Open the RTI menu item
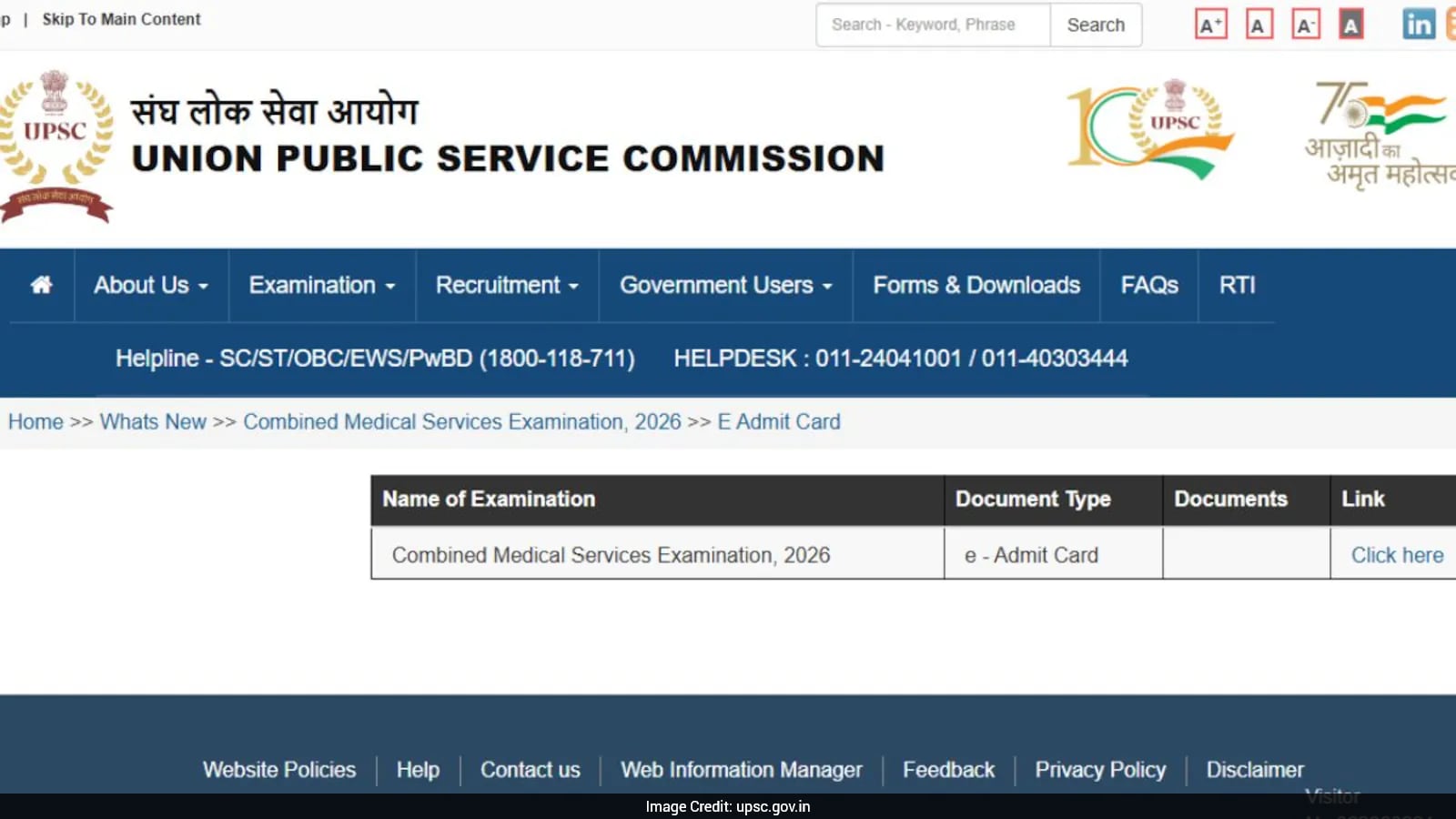This screenshot has height=819, width=1456. coord(1237,285)
